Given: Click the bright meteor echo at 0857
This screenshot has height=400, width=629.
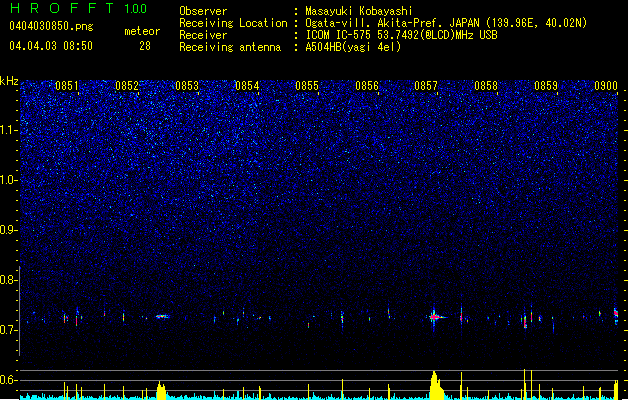Looking at the screenshot, I should [435, 317].
